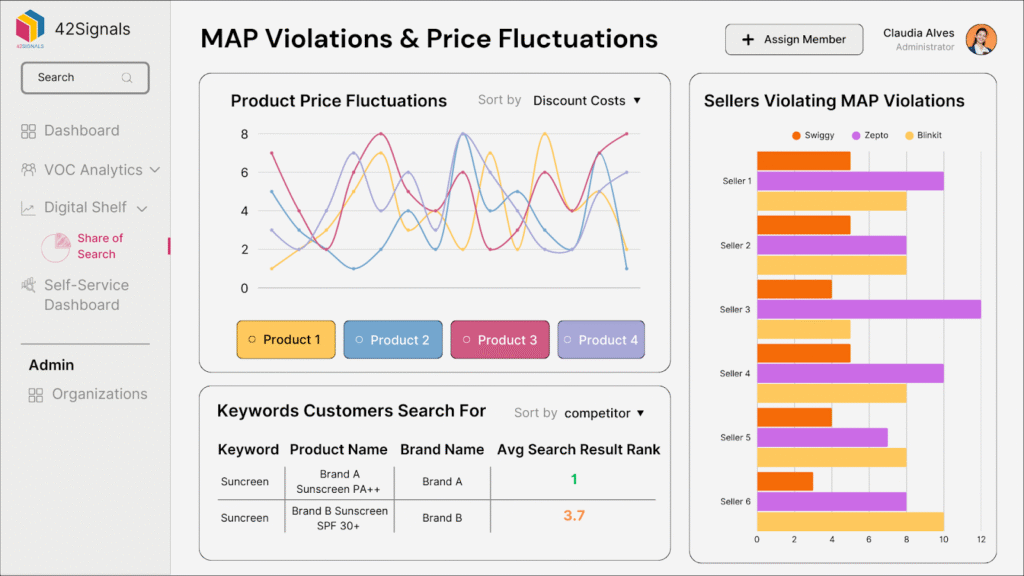The height and width of the screenshot is (576, 1024).
Task: Expand the VOC Analytics menu
Action: (153, 169)
